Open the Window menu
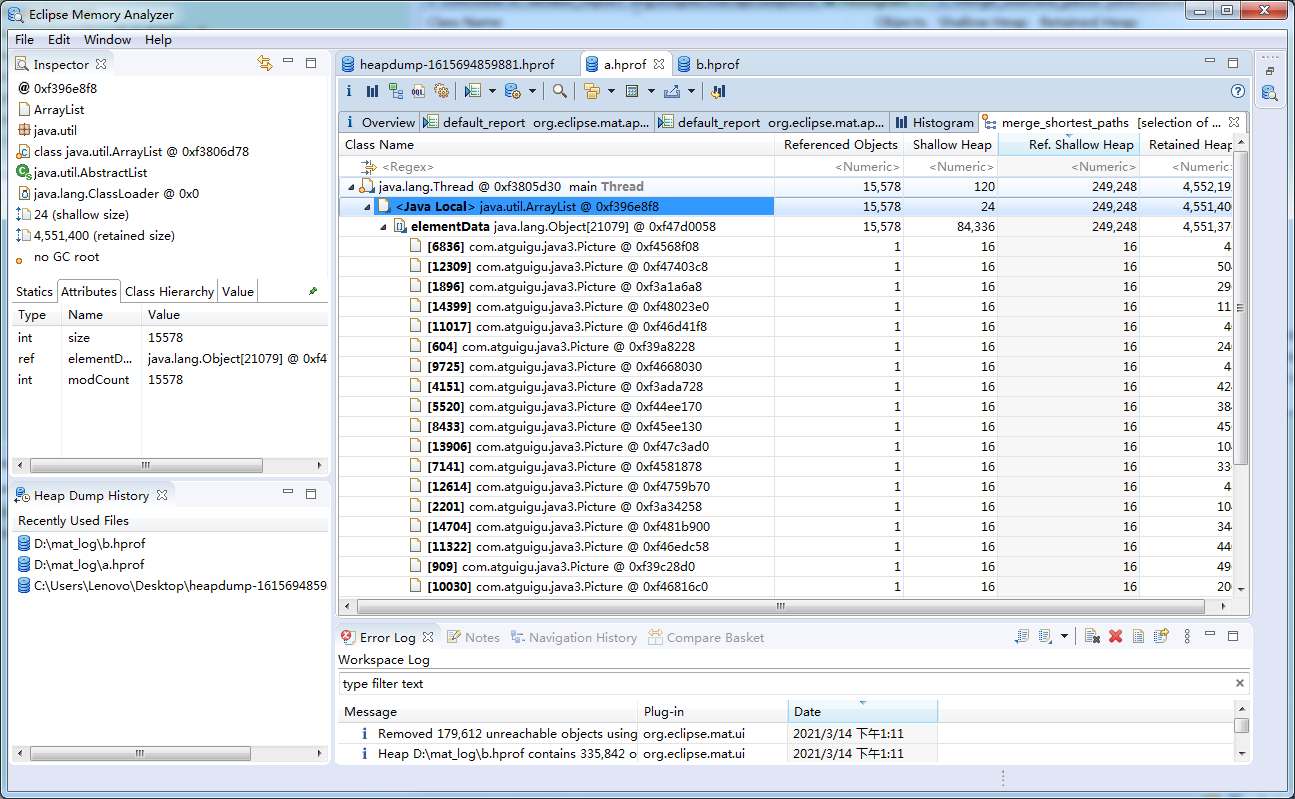The image size is (1295, 799). [x=107, y=39]
